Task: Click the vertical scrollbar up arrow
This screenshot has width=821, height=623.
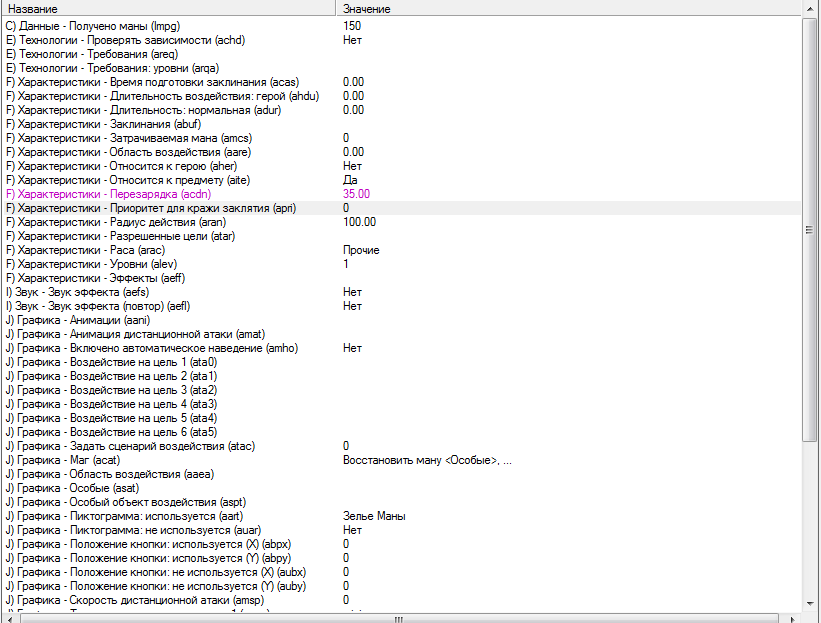Action: point(809,8)
